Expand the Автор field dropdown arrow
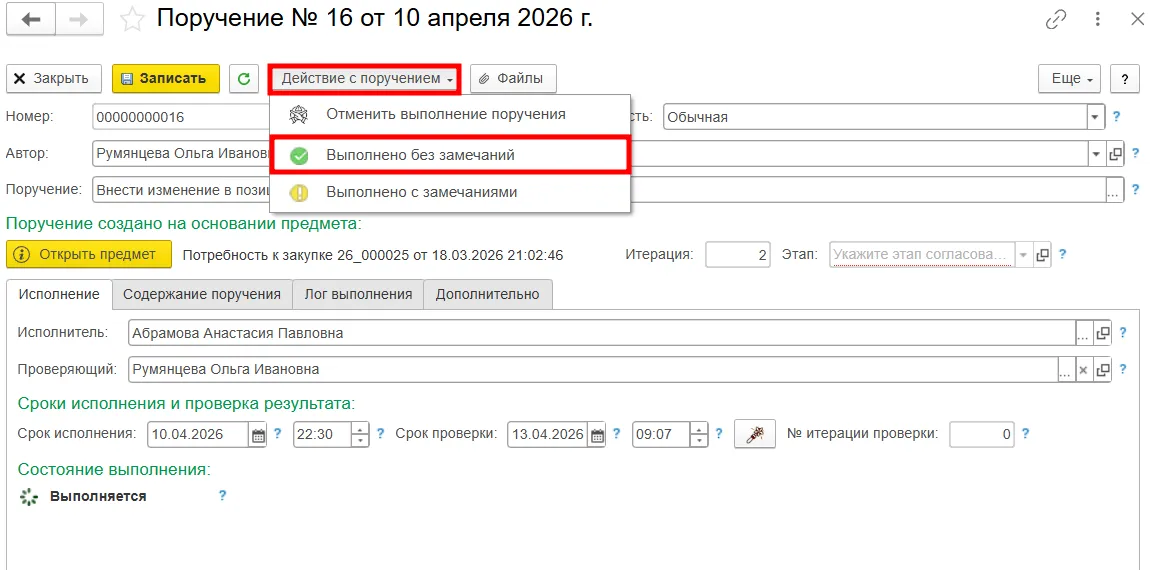 (x=1096, y=154)
